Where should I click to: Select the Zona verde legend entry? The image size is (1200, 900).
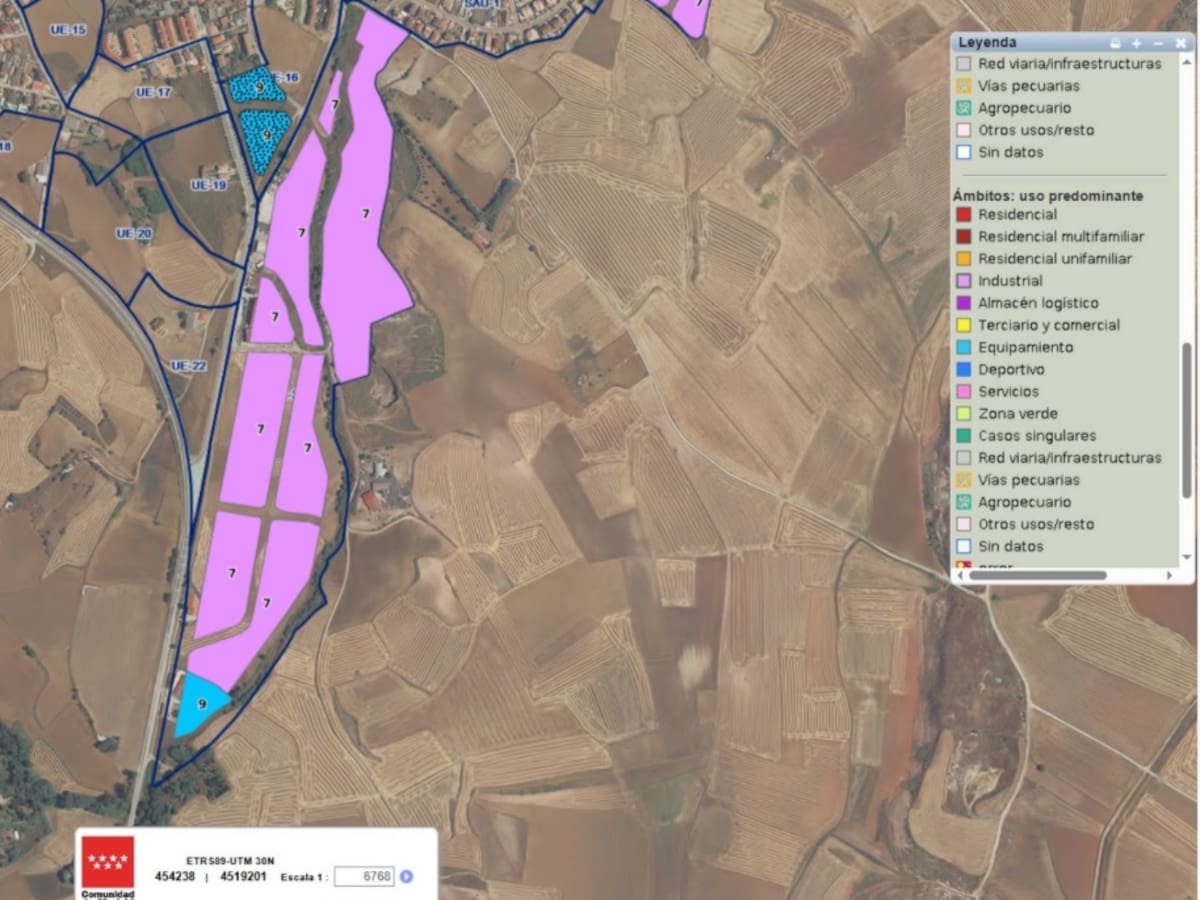pos(1017,413)
